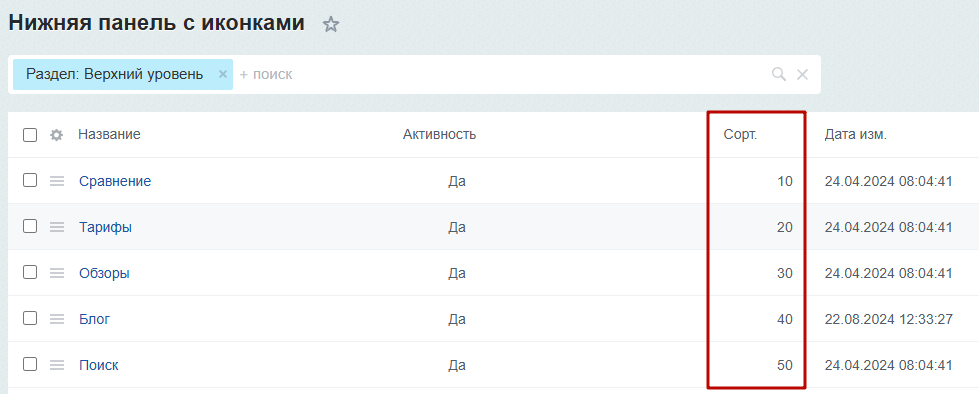Sort by Дата изм. column header
The image size is (979, 394).
(855, 134)
